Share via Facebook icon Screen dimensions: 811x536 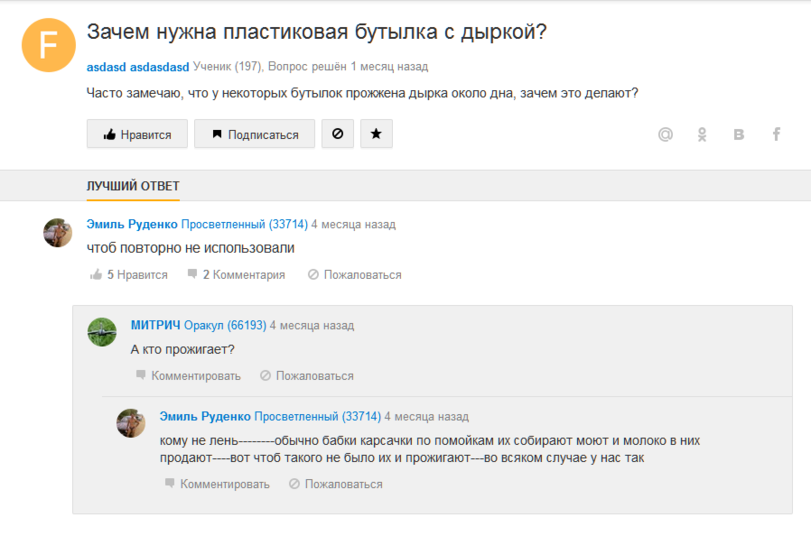pyautogui.click(x=776, y=134)
